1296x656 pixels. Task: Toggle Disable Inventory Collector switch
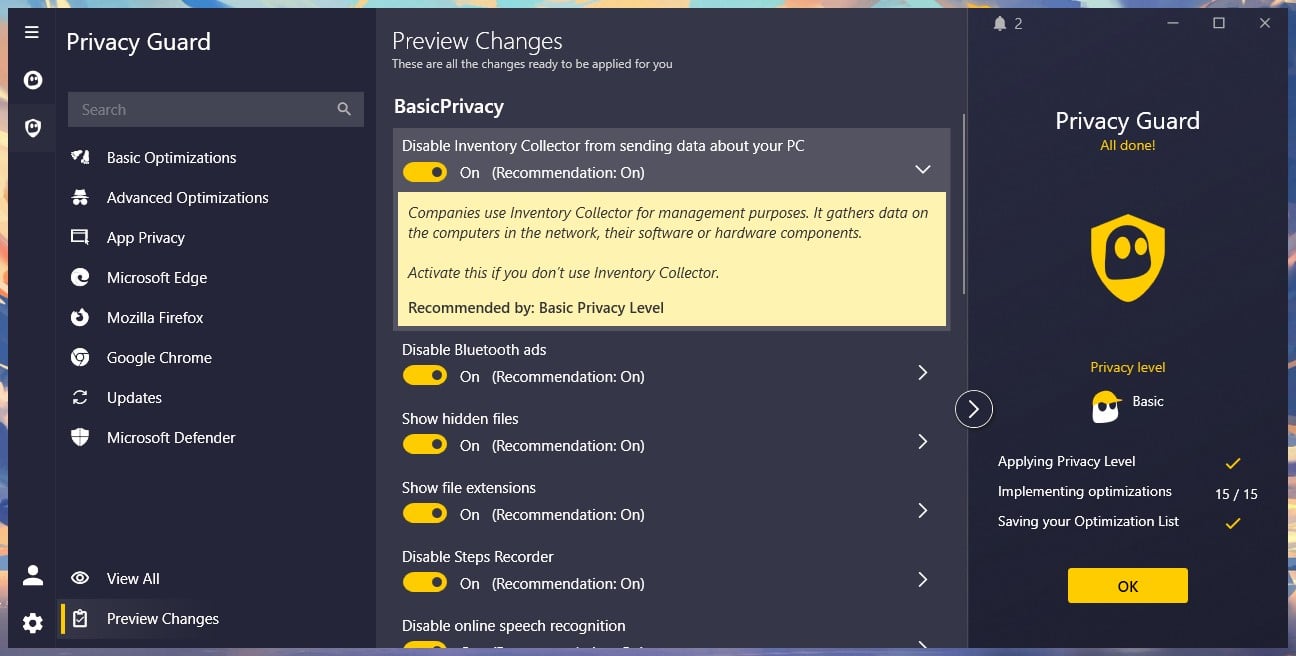[x=425, y=172]
